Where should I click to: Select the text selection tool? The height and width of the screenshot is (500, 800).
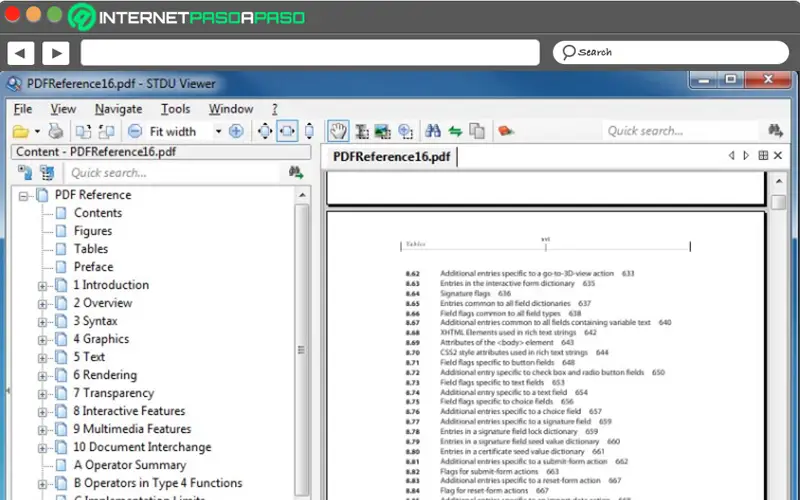(362, 132)
